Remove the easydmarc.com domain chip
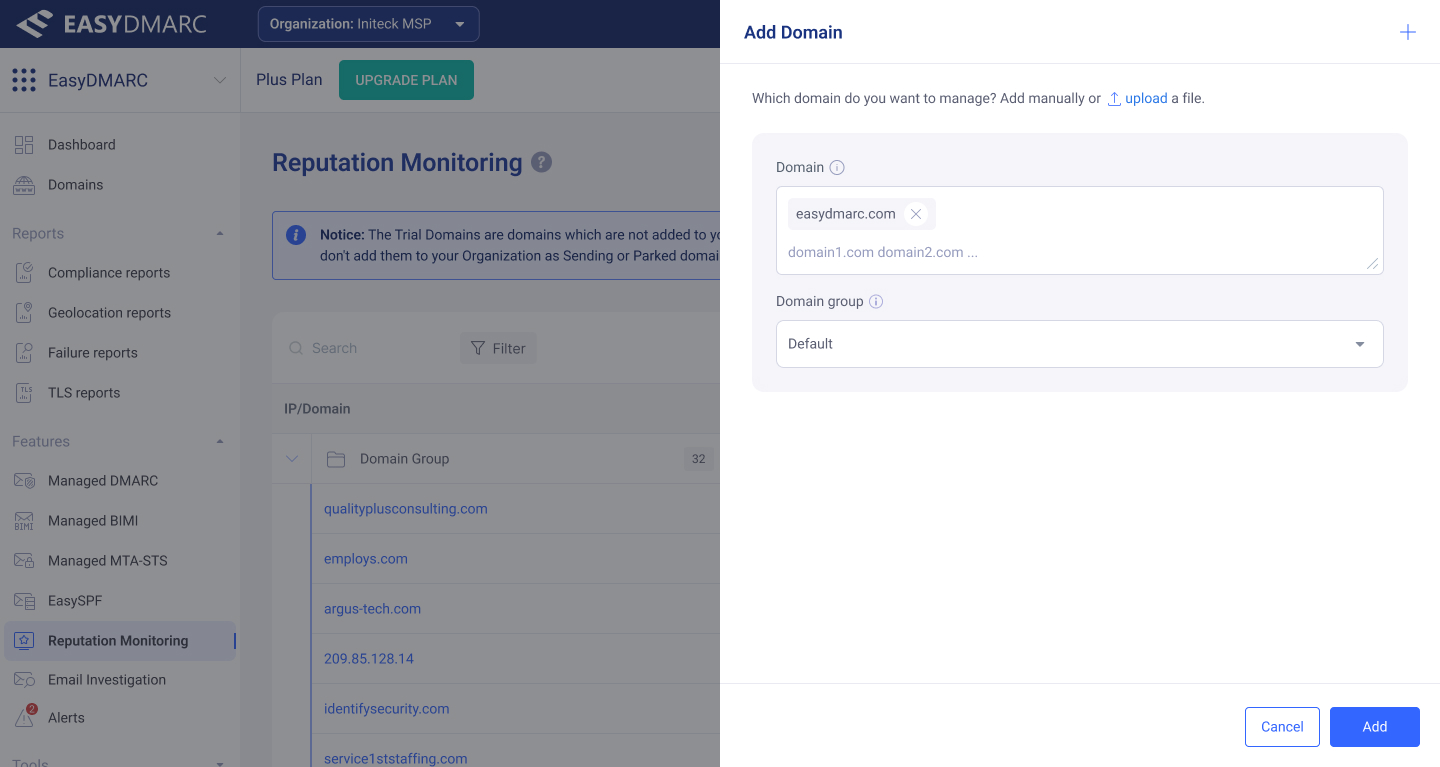The height and width of the screenshot is (767, 1440). pyautogui.click(x=916, y=214)
